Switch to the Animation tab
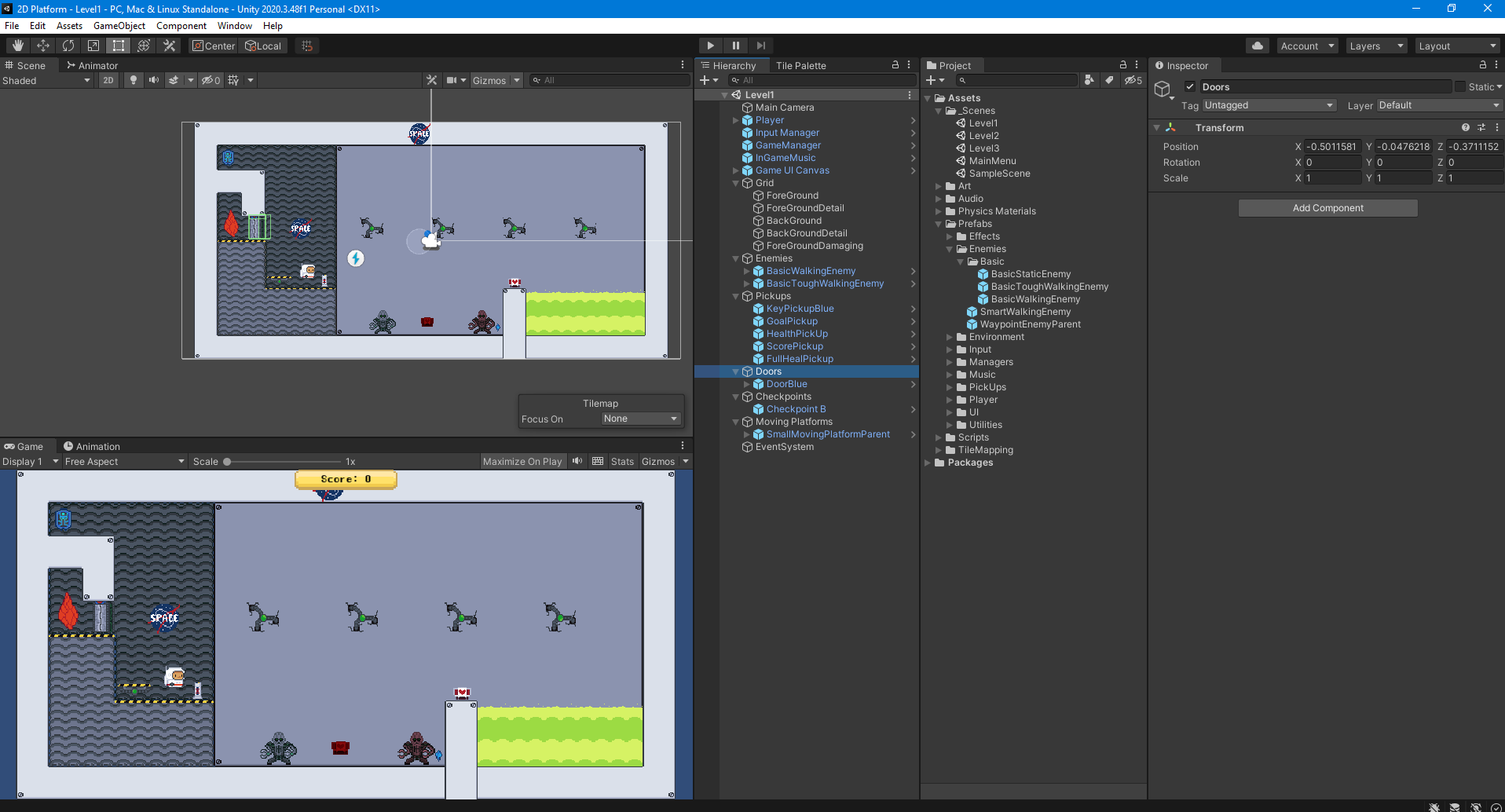The image size is (1505, 812). click(92, 446)
